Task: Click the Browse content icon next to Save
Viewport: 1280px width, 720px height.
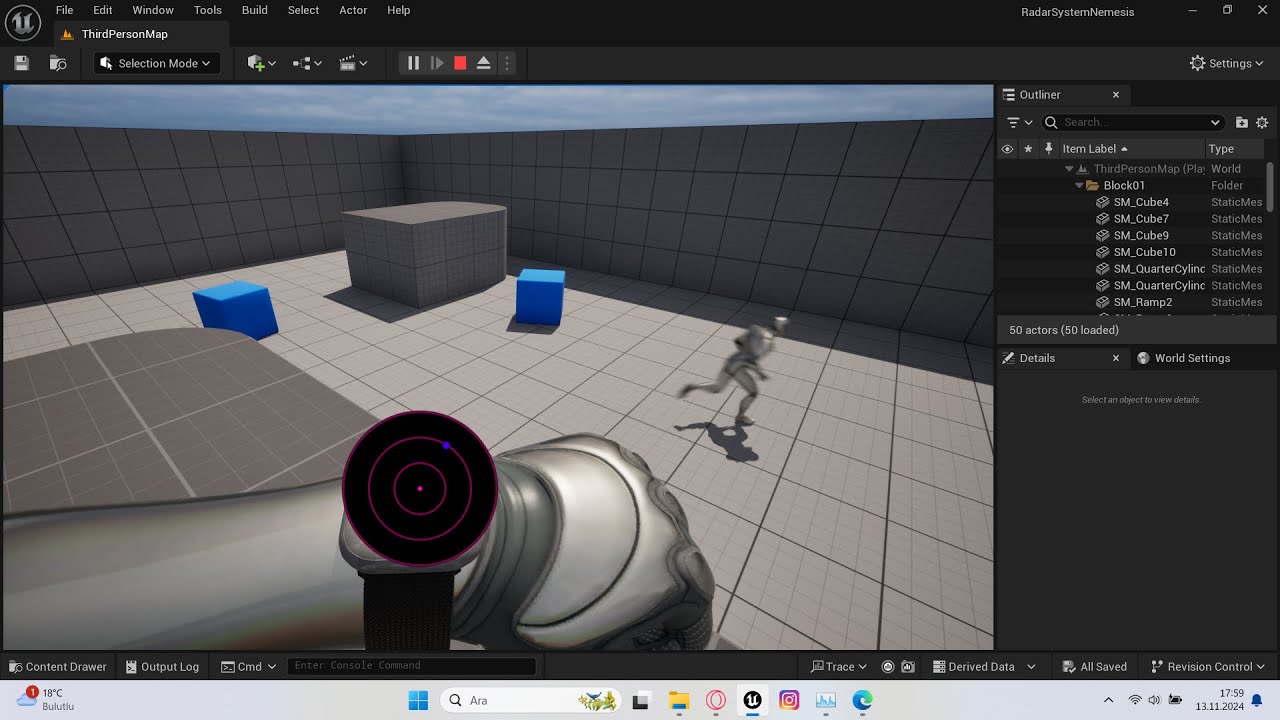Action: pos(58,63)
